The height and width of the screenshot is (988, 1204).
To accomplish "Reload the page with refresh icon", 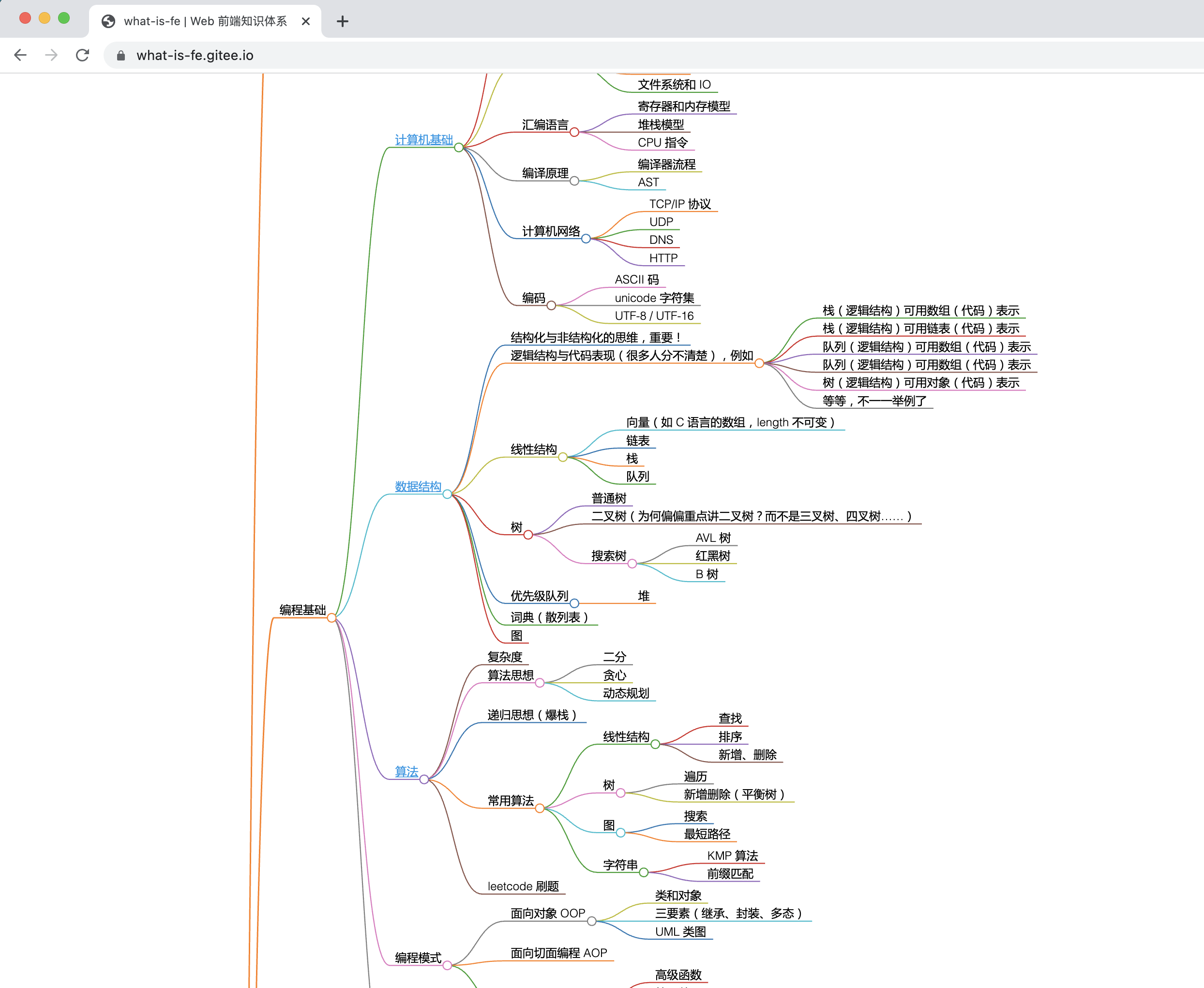I will point(83,55).
